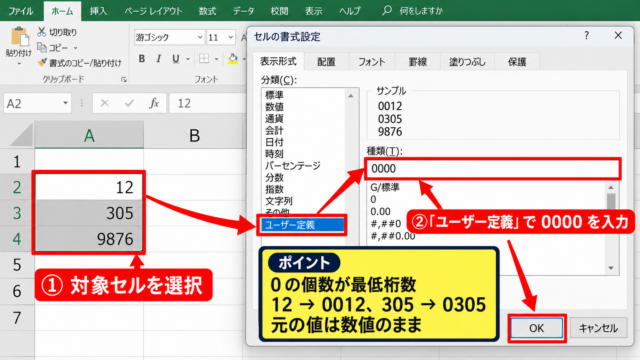The image size is (640, 360).
Task: Click the Insert Function fx icon
Action: coord(154,103)
